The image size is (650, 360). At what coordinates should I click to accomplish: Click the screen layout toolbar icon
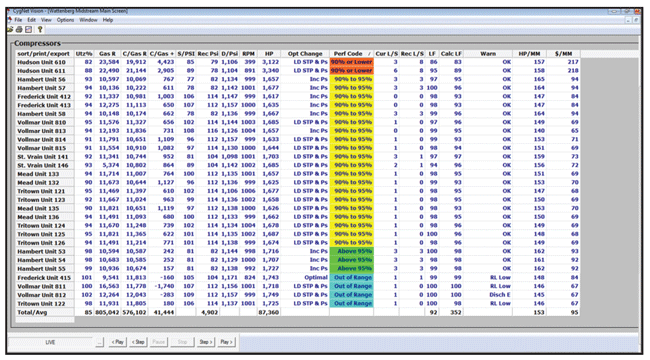(28, 29)
